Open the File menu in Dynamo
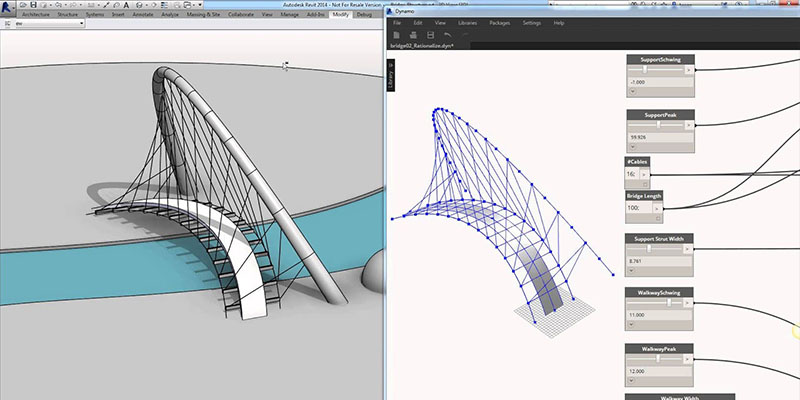 (397, 23)
